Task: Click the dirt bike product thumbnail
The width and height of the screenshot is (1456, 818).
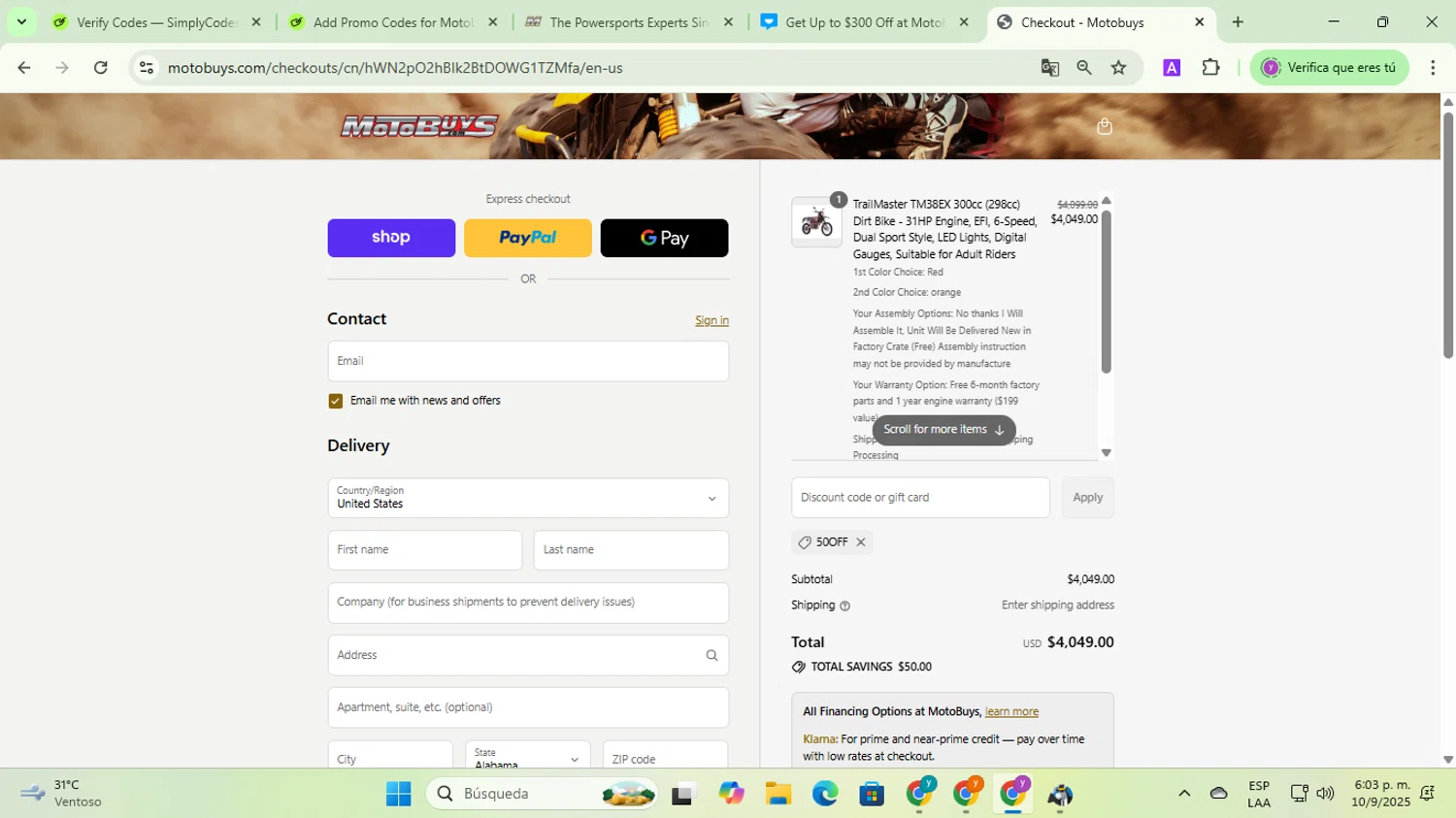Action: [817, 222]
